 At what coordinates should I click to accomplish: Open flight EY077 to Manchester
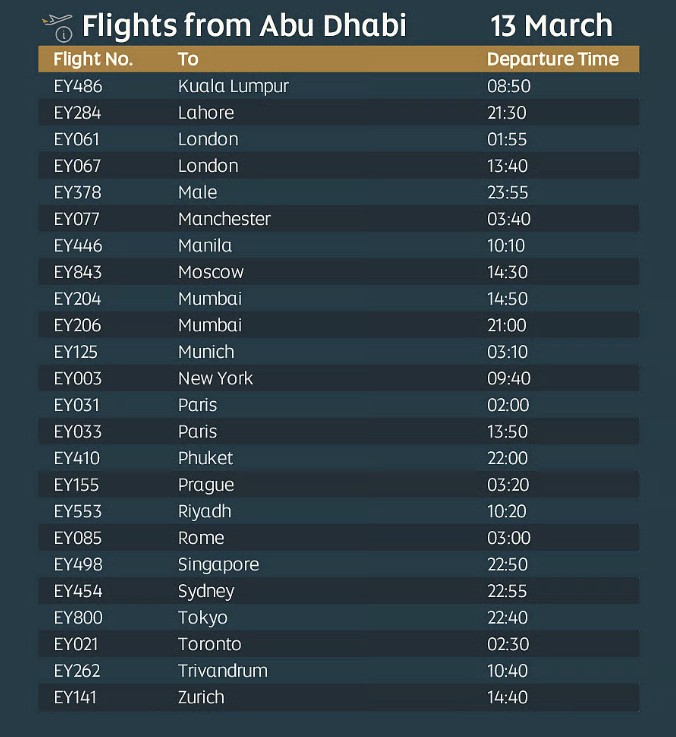click(x=338, y=219)
